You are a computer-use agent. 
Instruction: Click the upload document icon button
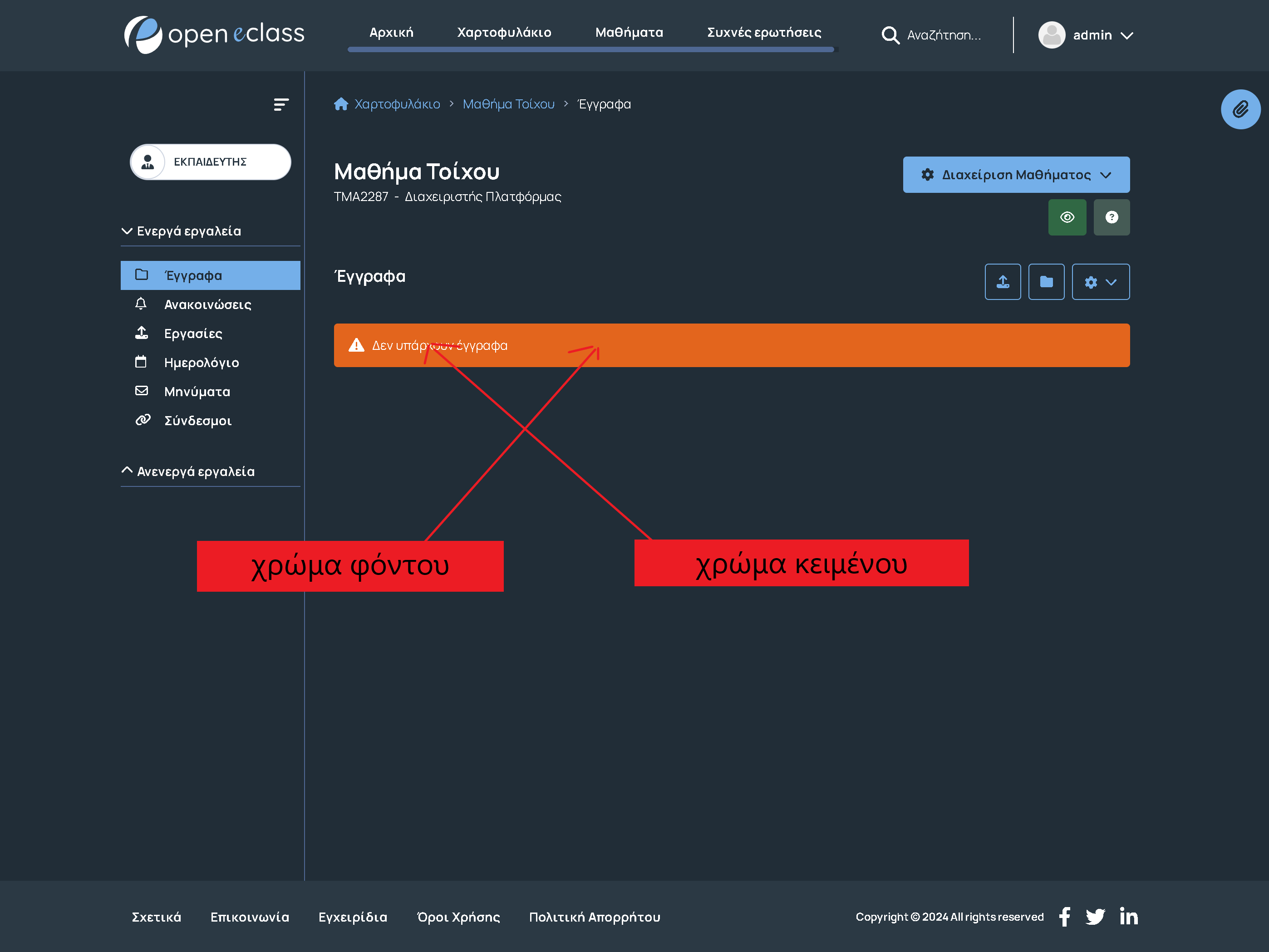click(x=1002, y=282)
